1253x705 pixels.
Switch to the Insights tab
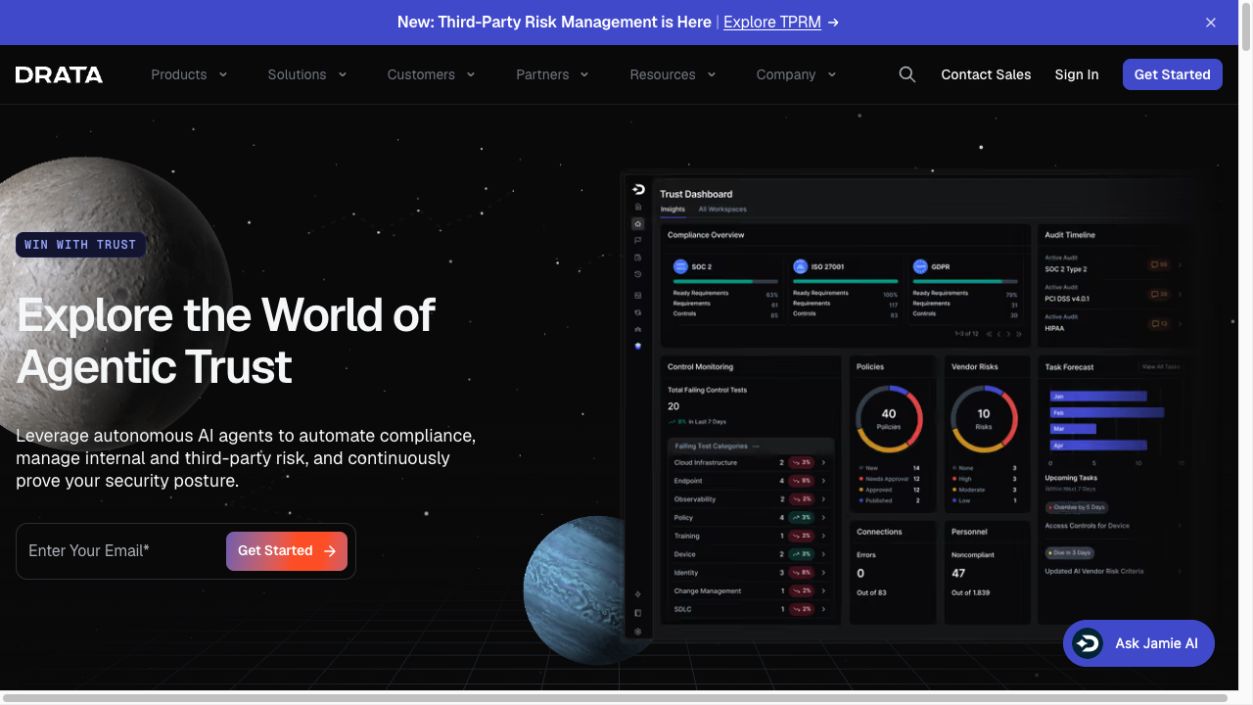(673, 210)
